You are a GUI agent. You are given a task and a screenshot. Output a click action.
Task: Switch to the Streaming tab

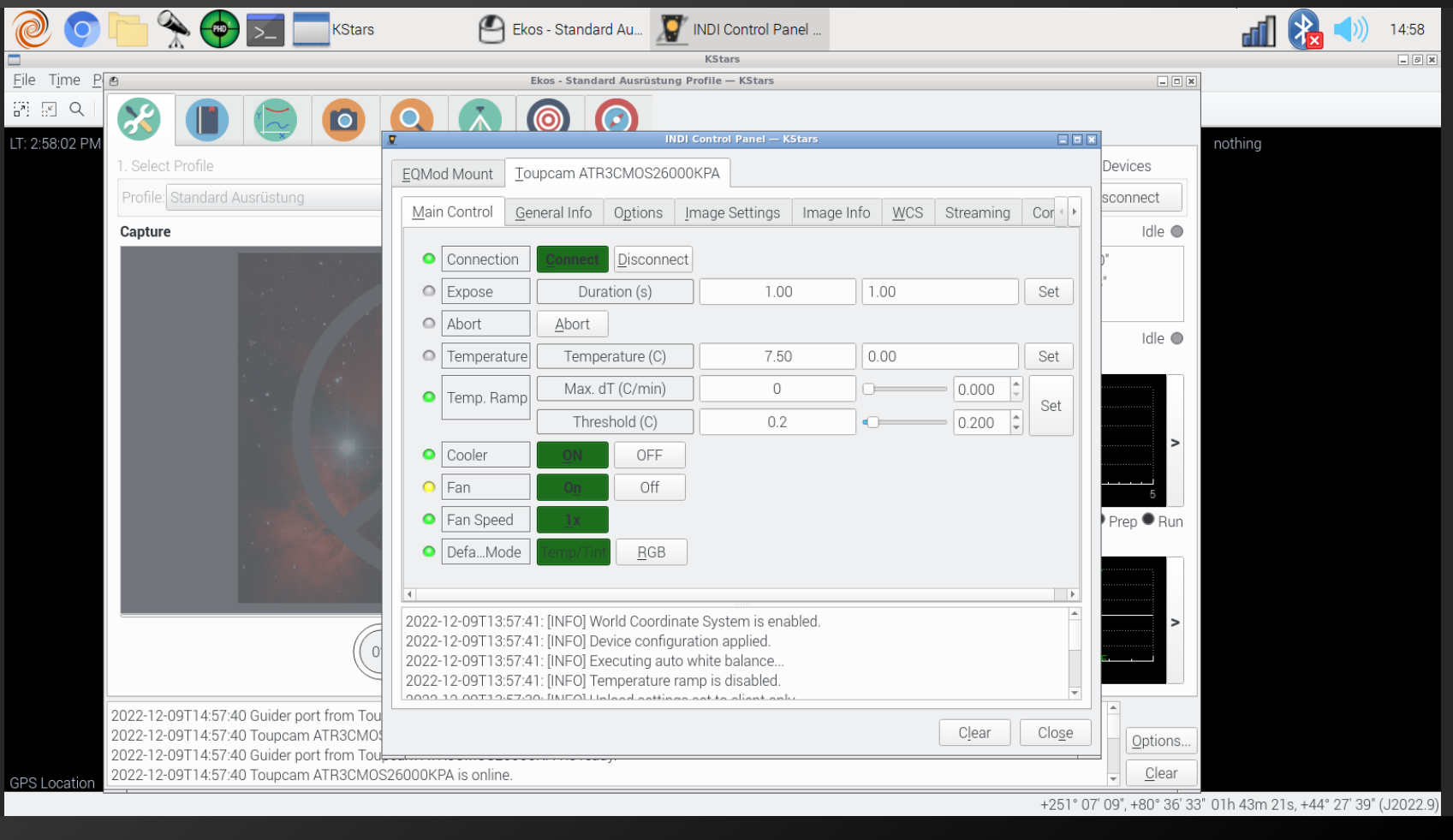tap(977, 212)
